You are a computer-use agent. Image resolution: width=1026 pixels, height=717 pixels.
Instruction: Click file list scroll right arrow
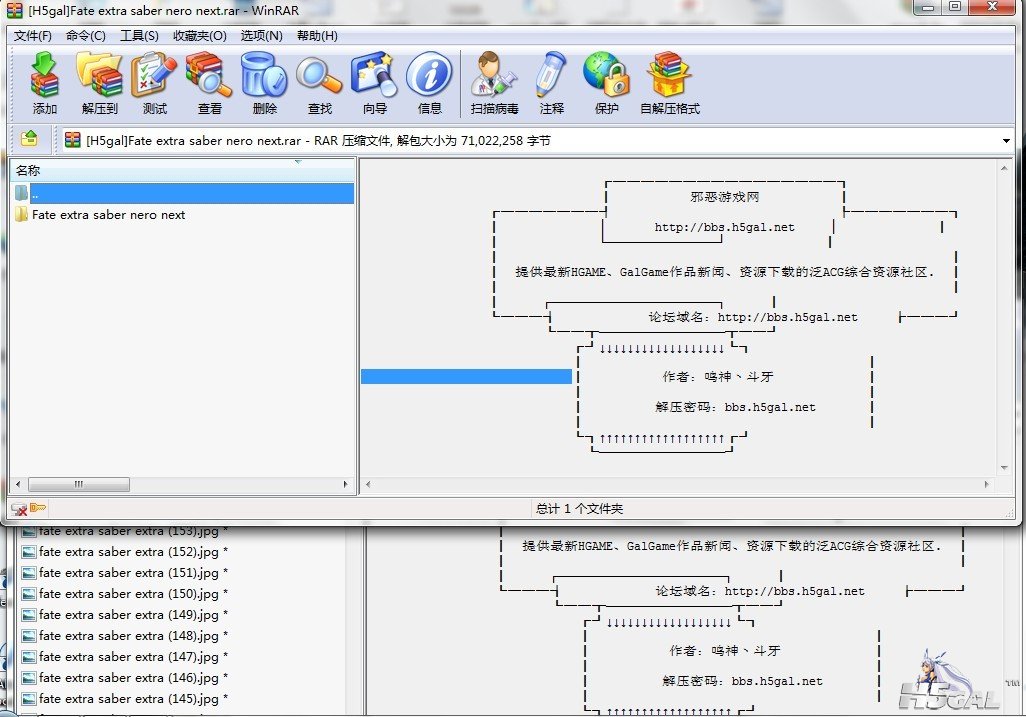pyautogui.click(x=345, y=484)
